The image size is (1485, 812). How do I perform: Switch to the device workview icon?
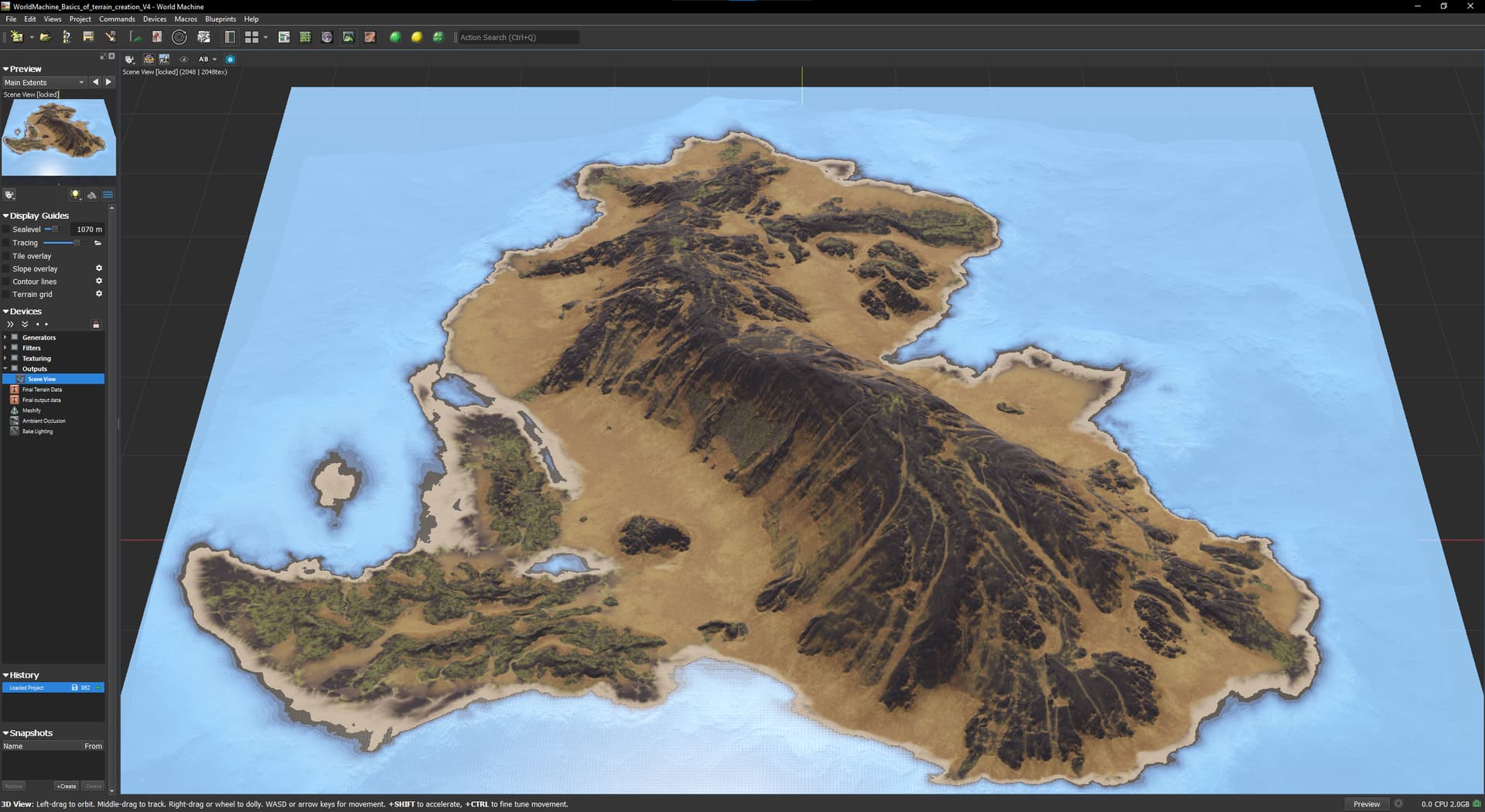coord(284,37)
